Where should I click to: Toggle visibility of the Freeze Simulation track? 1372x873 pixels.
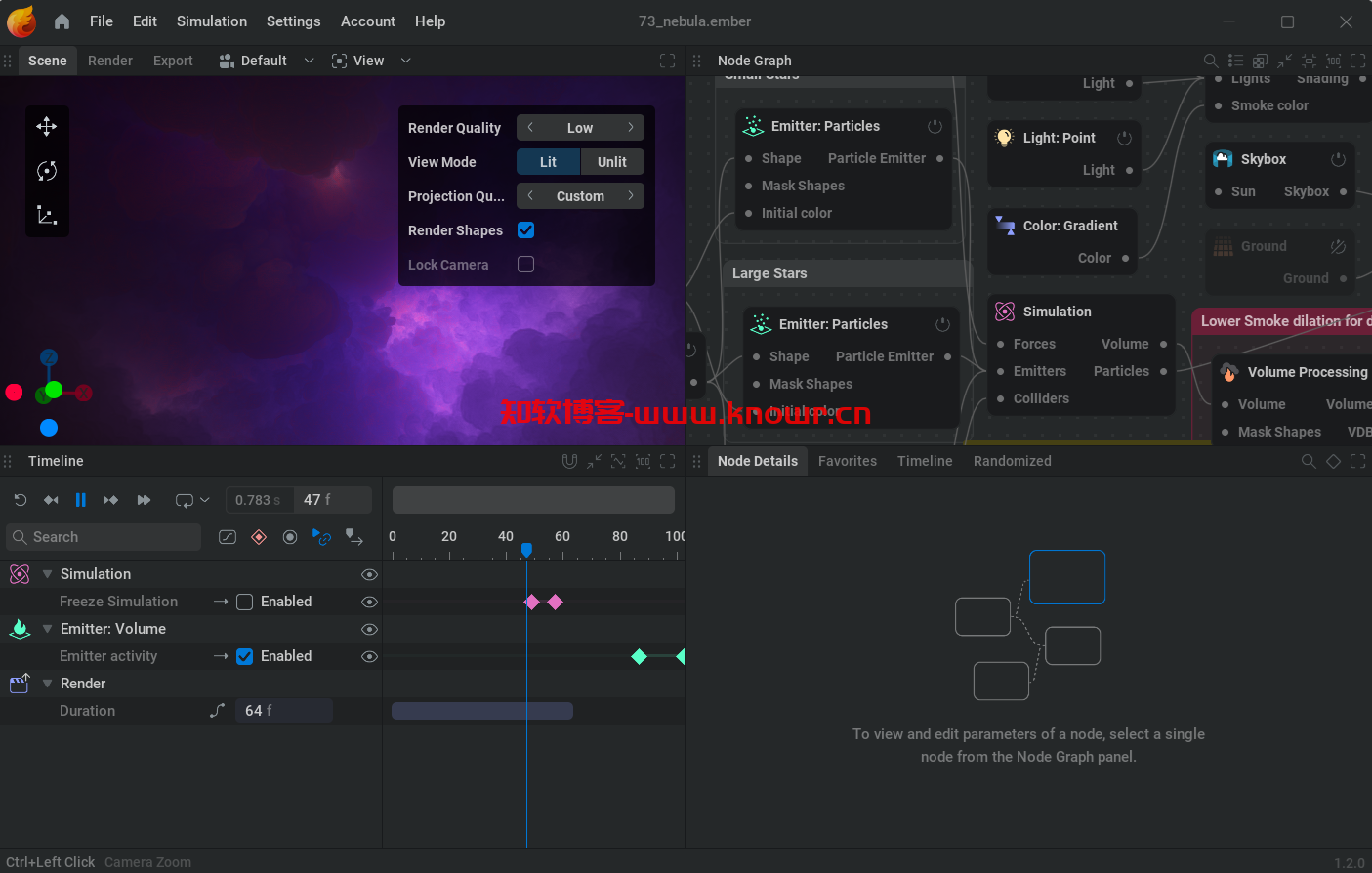point(369,602)
